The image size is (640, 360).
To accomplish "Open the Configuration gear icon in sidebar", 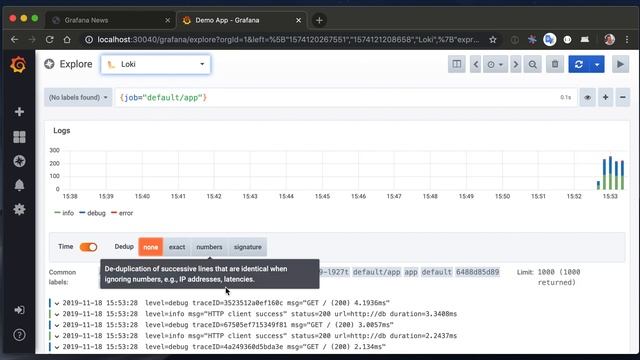I will click(x=19, y=209).
